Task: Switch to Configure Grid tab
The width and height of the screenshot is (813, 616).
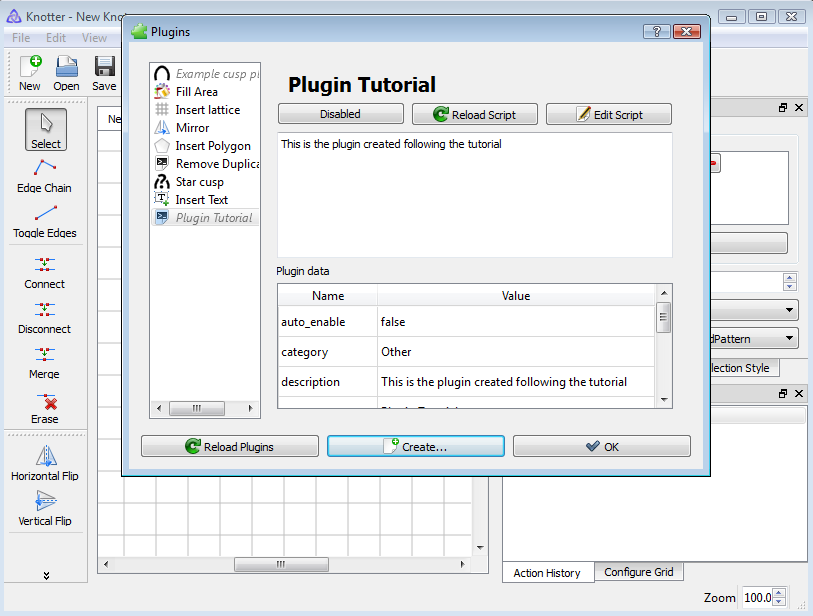Action: 639,572
